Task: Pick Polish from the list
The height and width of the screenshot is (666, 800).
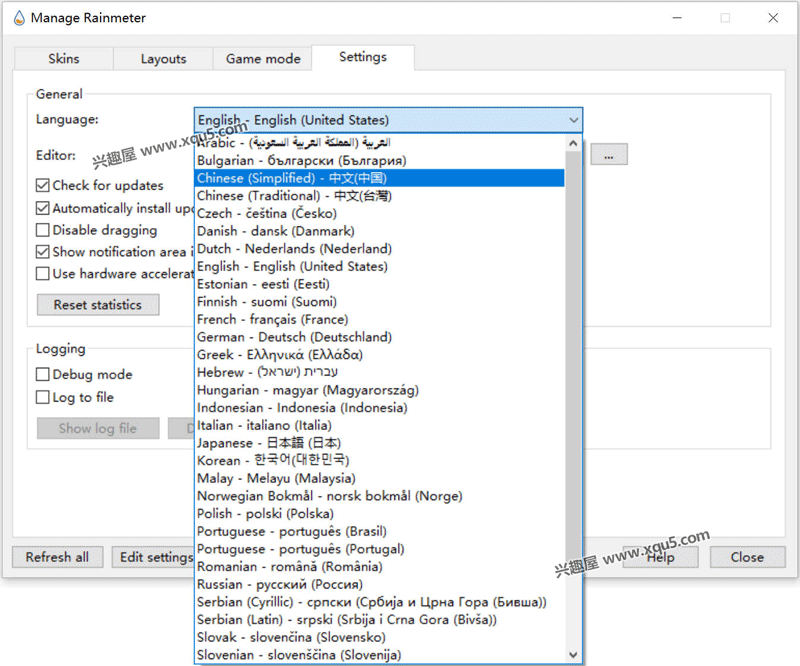Action: pyautogui.click(x=380, y=513)
